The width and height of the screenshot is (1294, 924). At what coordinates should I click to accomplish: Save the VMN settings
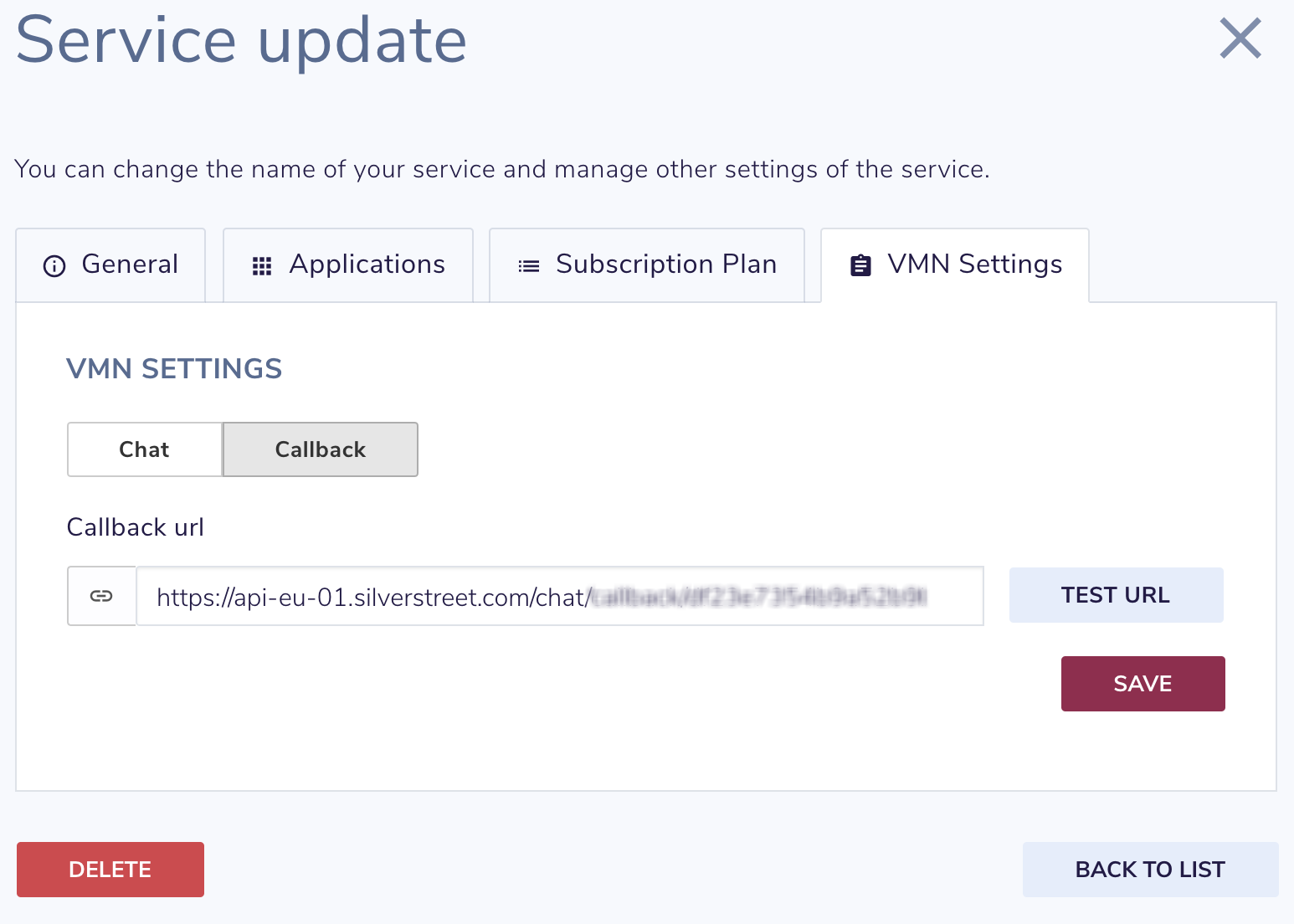coord(1143,684)
